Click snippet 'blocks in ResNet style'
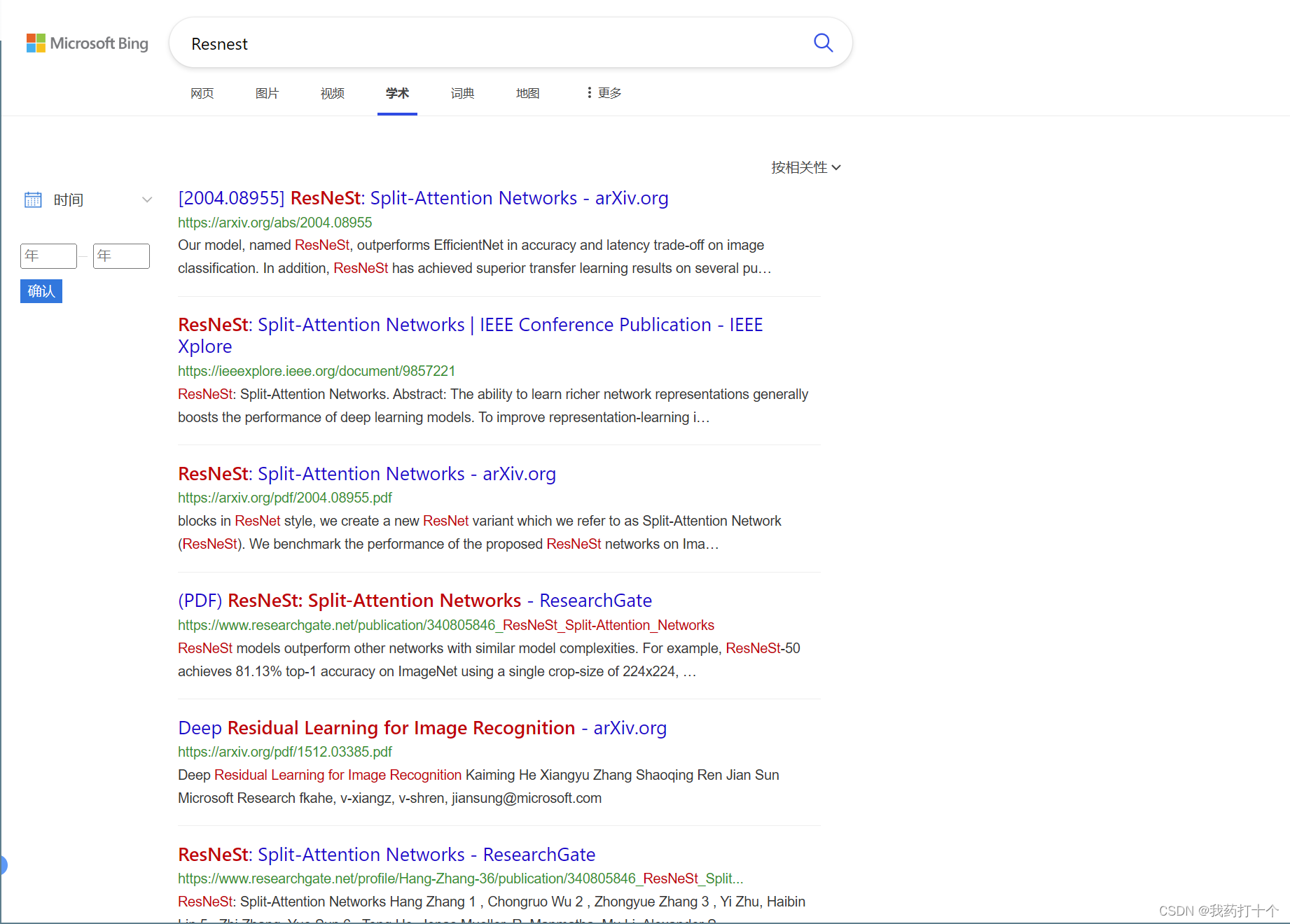 [x=246, y=521]
